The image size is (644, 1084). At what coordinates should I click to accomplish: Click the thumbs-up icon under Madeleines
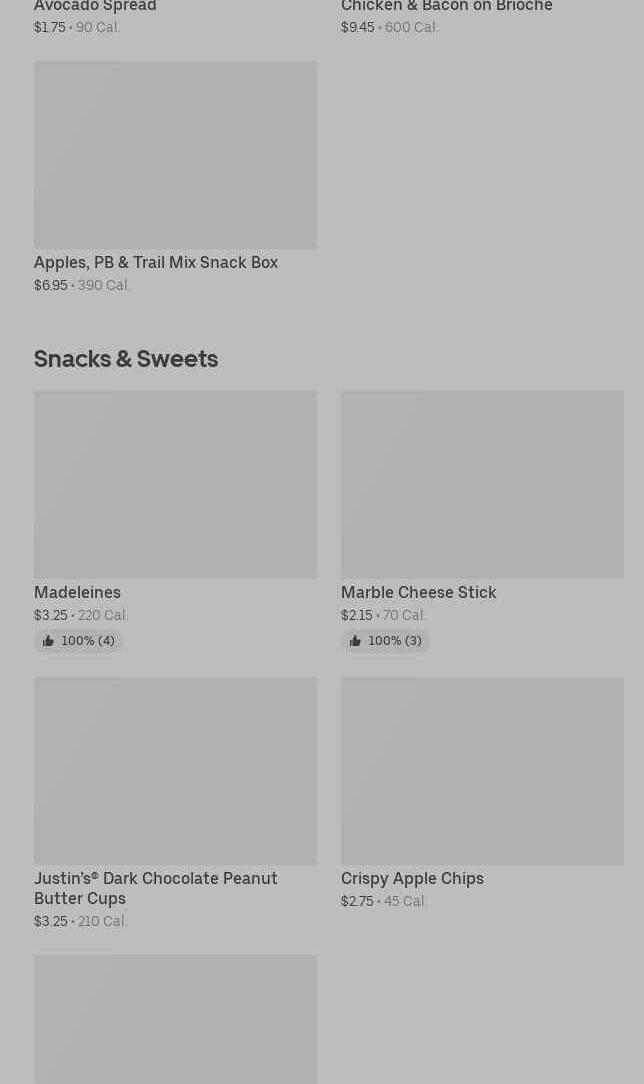[x=48, y=641]
